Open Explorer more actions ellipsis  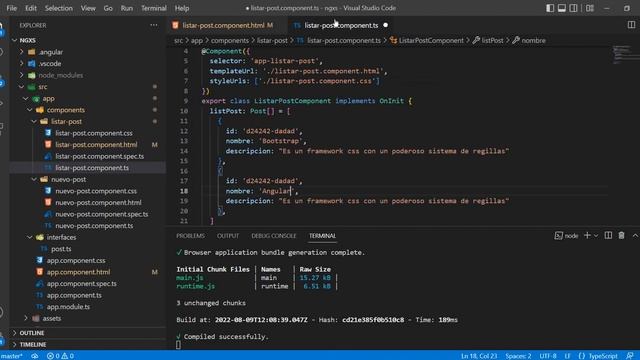coord(153,25)
